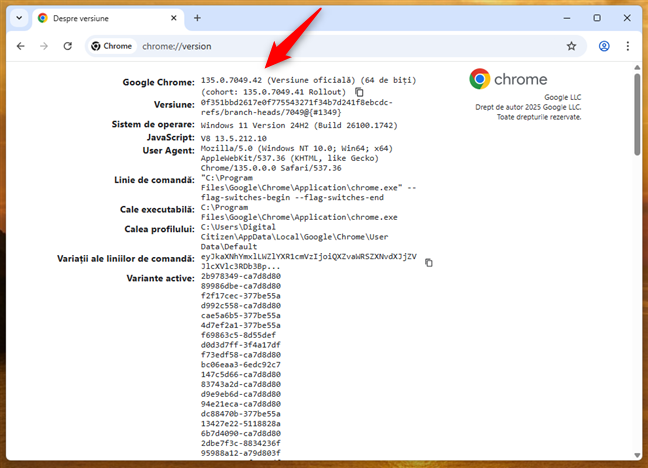Click variant d992c558-ca7d8d80
This screenshot has height=468, width=648.
241,306
